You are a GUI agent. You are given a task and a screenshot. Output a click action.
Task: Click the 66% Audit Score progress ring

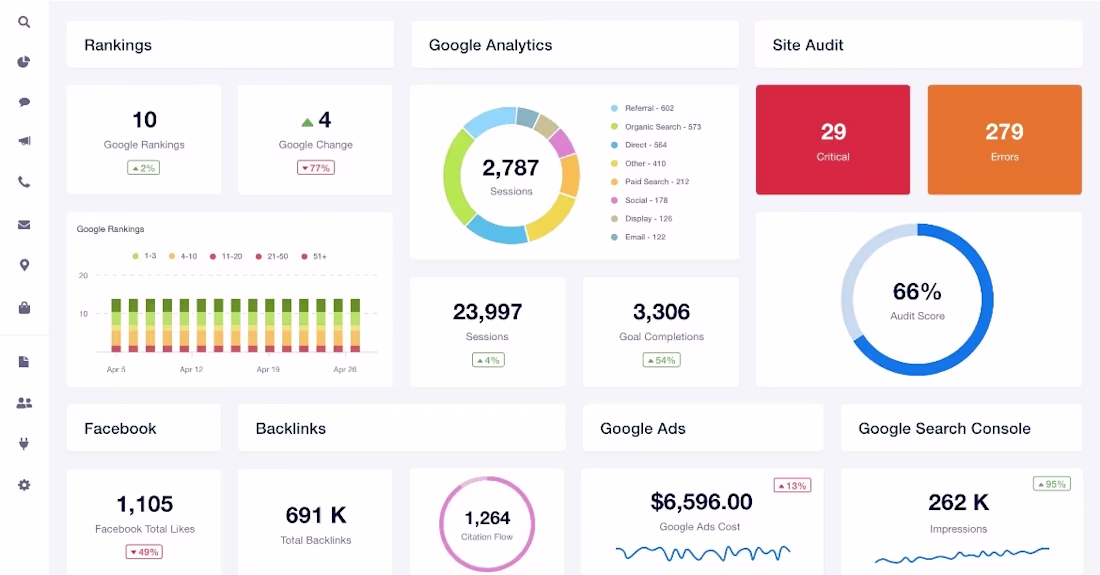click(x=917, y=299)
